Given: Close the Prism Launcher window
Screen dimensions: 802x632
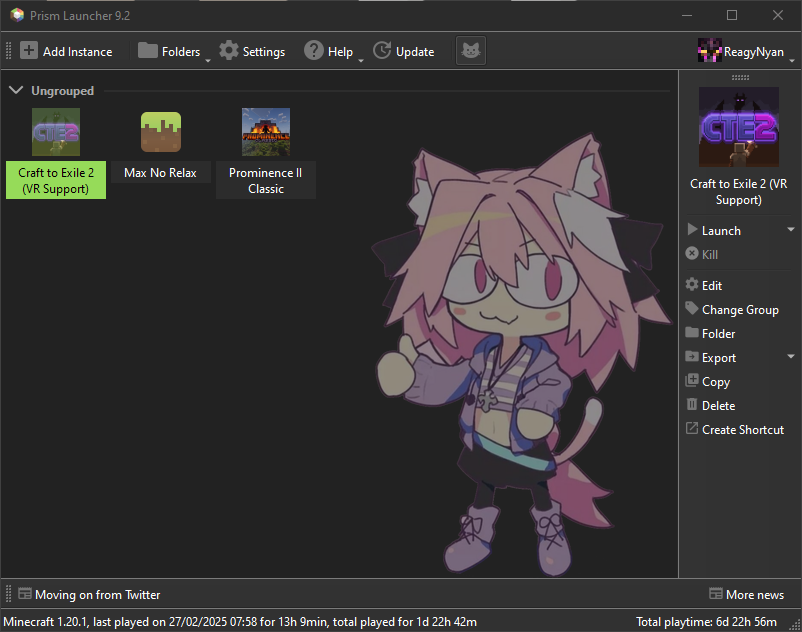Looking at the screenshot, I should coord(777,15).
